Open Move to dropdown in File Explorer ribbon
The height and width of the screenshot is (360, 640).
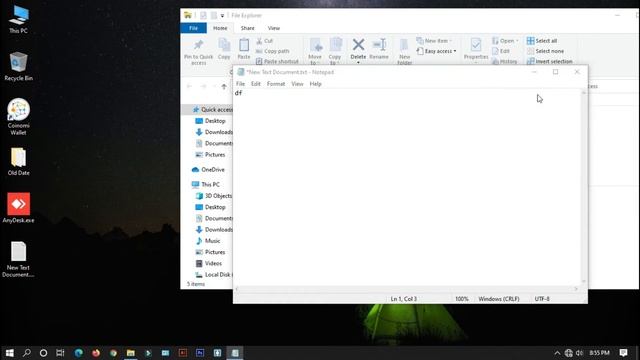point(315,51)
